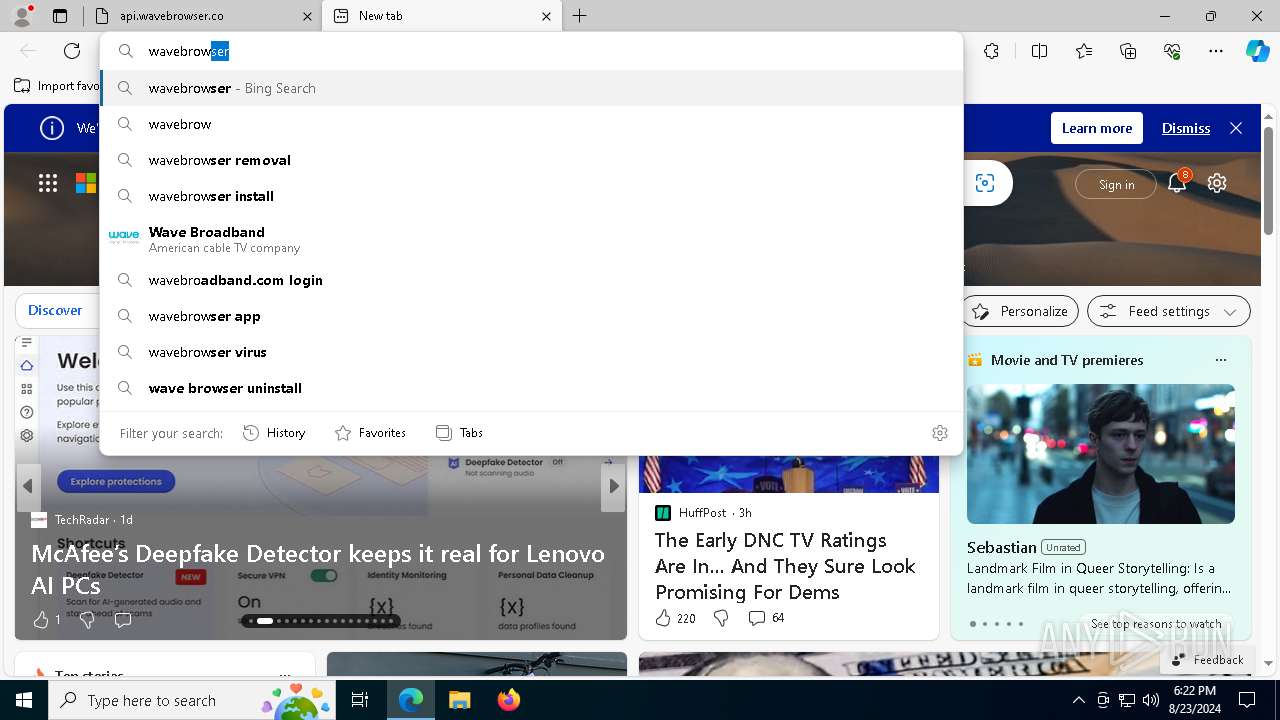This screenshot has height=720, width=1280.
Task: Click the Sign in button
Action: [x=1116, y=184]
